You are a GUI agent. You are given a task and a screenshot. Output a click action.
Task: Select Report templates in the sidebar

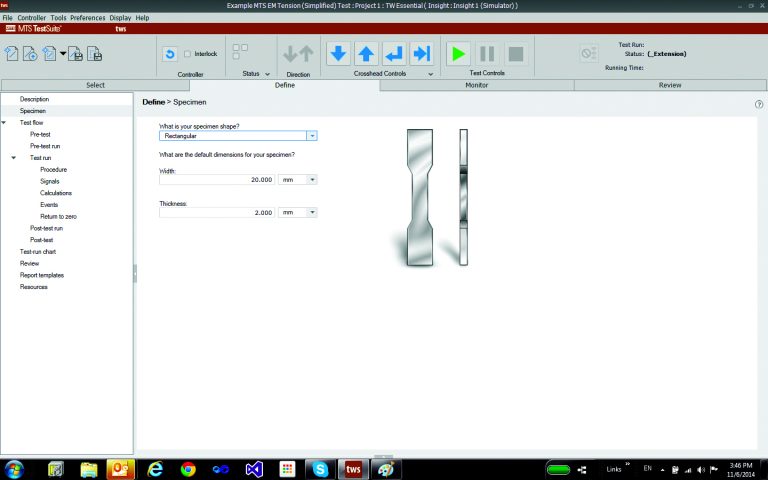tap(41, 275)
